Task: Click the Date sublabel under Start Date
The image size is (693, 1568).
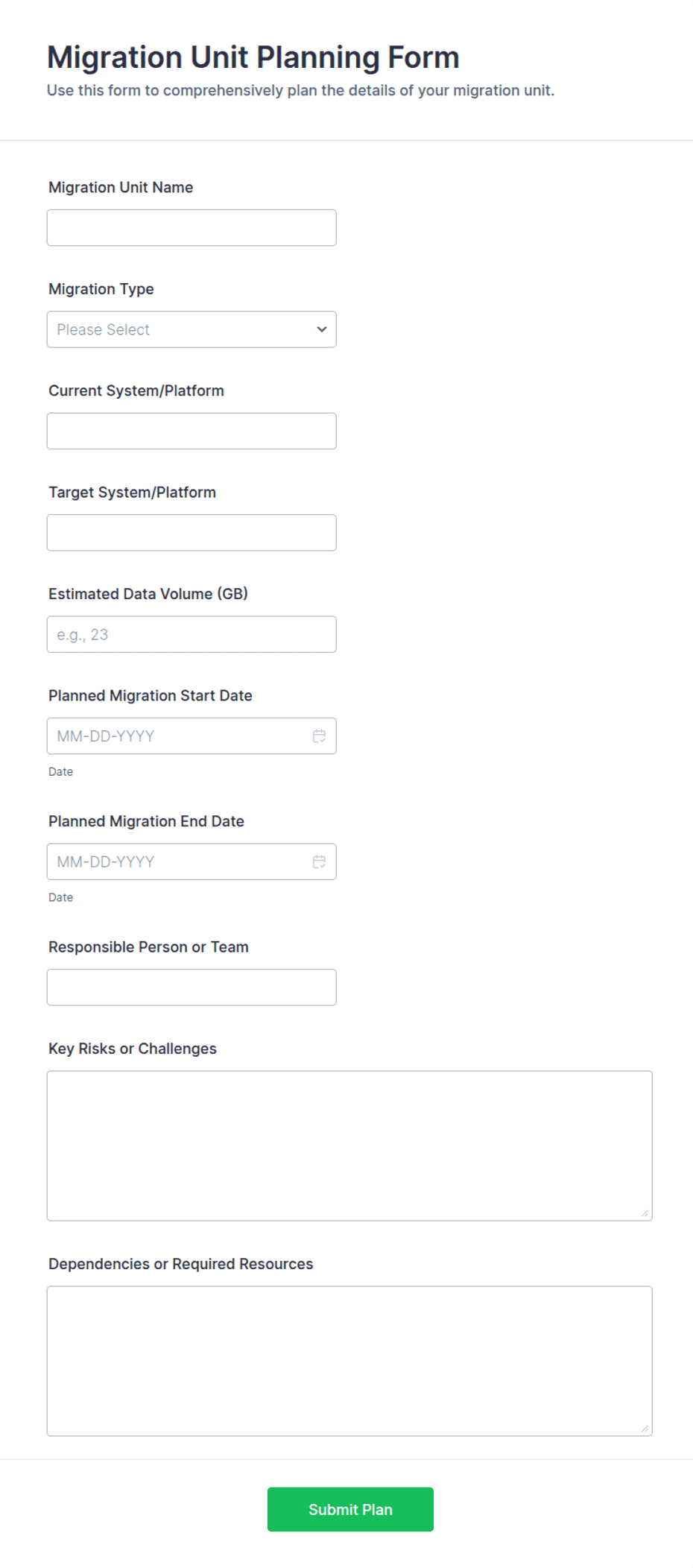Action: point(61,772)
